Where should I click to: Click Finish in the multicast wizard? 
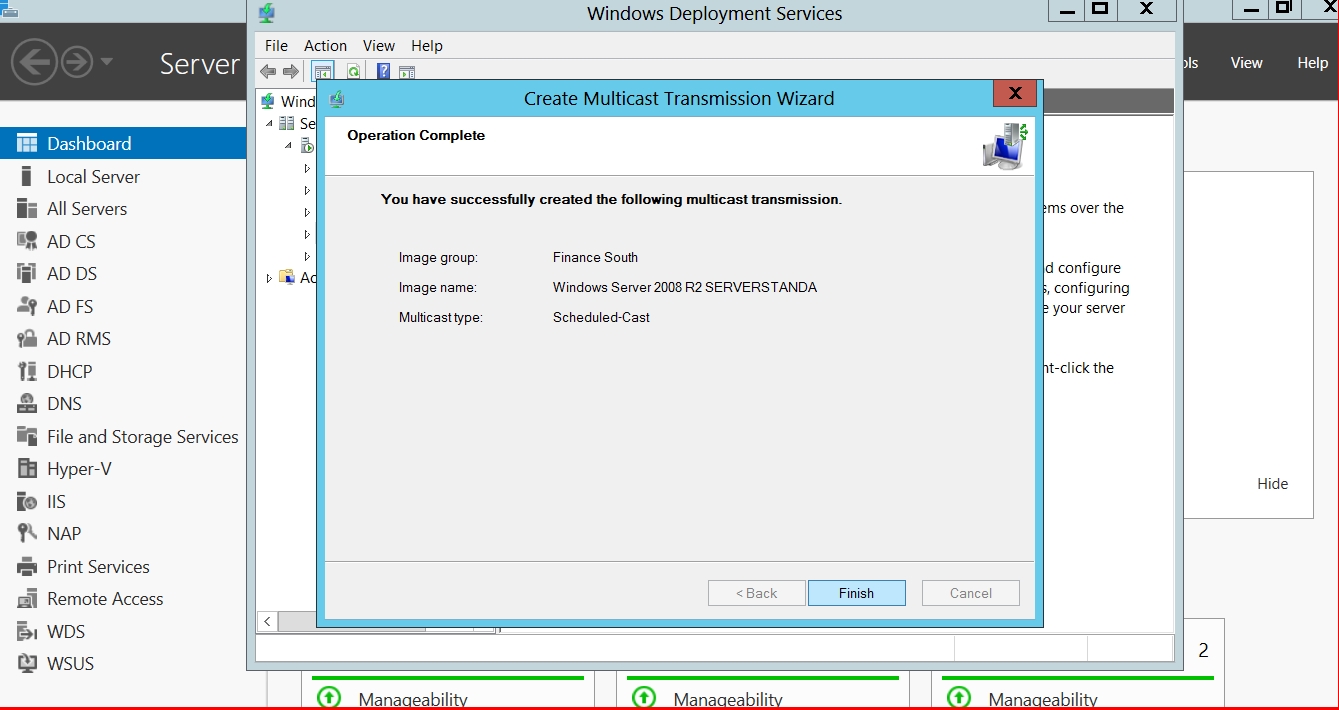point(856,593)
